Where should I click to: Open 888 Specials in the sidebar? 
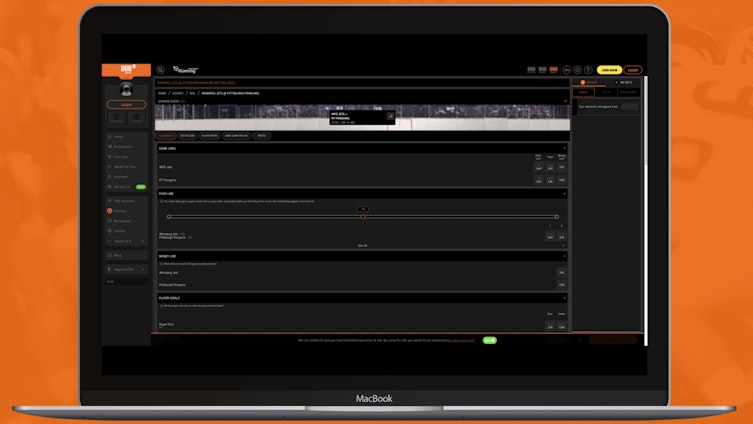pyautogui.click(x=124, y=201)
